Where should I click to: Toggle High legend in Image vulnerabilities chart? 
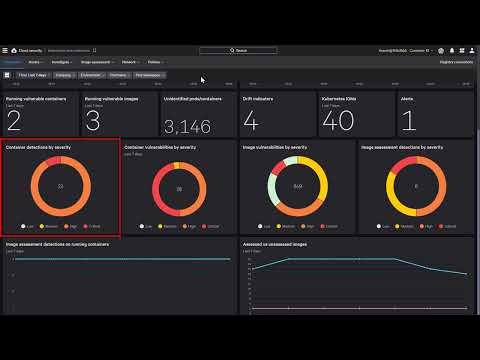307,226
